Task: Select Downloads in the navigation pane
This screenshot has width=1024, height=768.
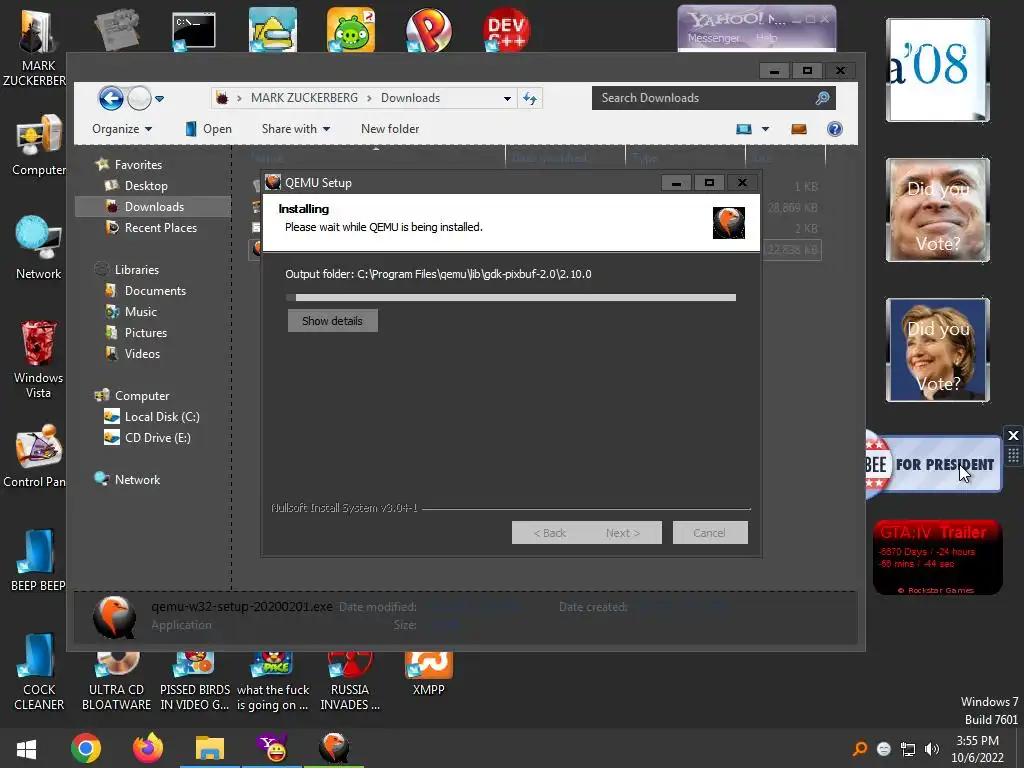Action: (154, 207)
